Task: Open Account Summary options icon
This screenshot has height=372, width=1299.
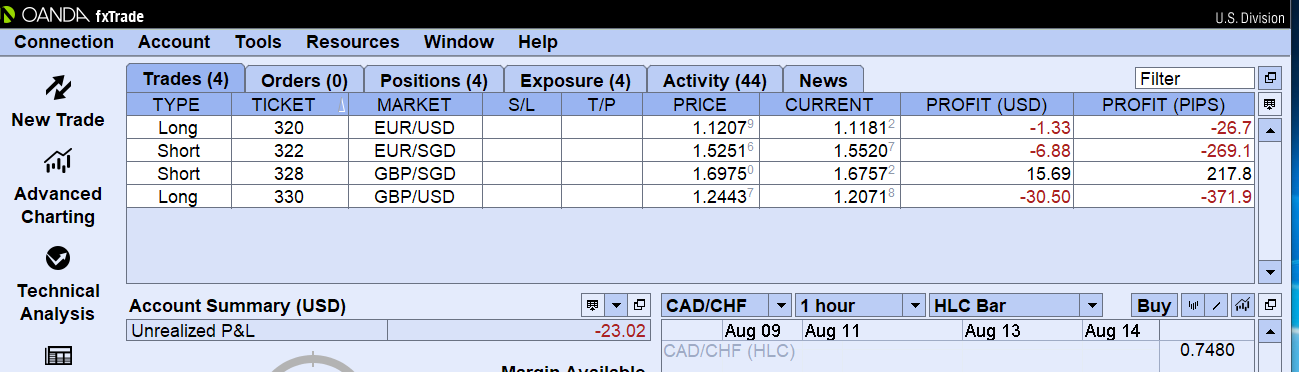Action: pyautogui.click(x=592, y=305)
